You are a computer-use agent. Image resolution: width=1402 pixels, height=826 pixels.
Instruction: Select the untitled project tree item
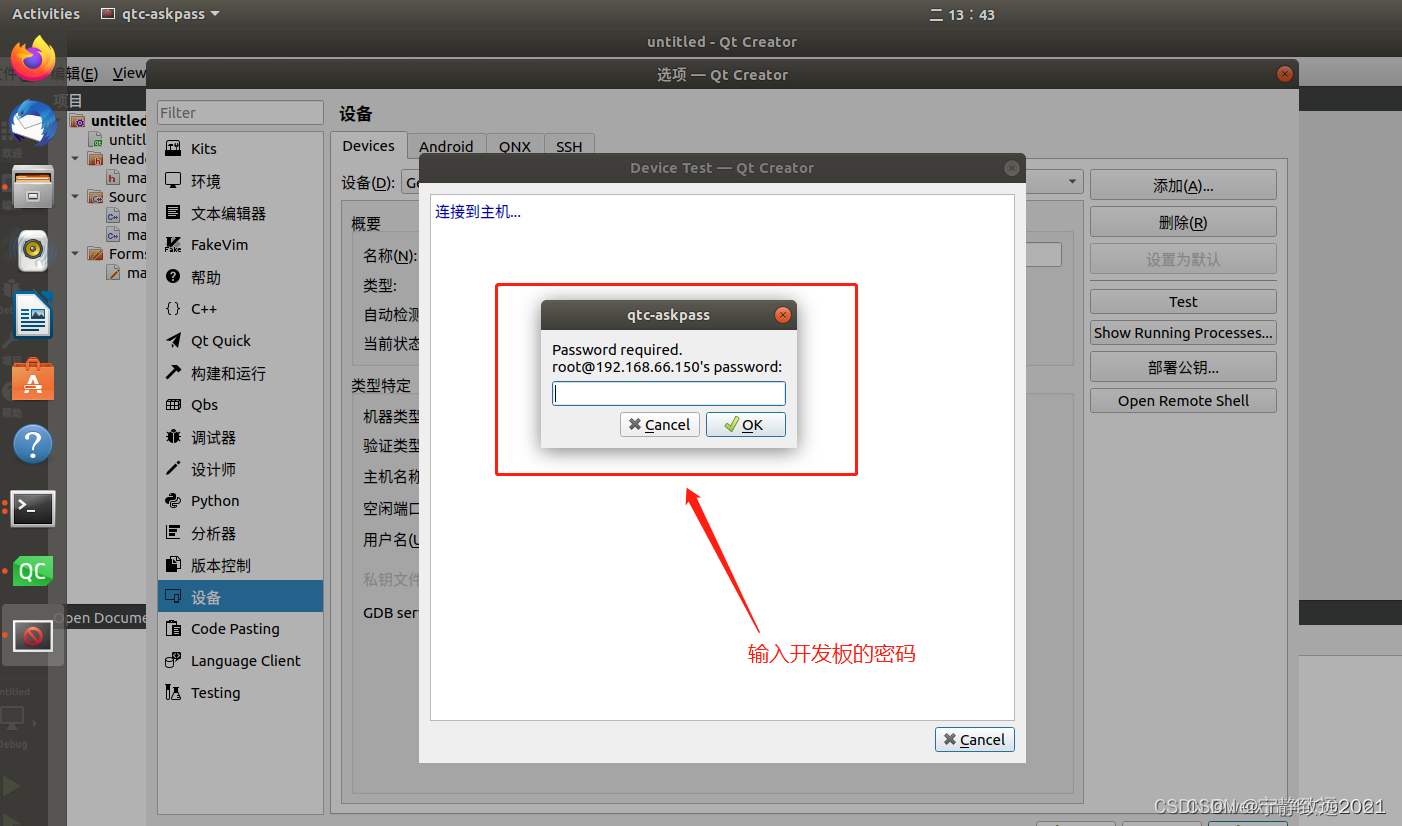click(108, 121)
